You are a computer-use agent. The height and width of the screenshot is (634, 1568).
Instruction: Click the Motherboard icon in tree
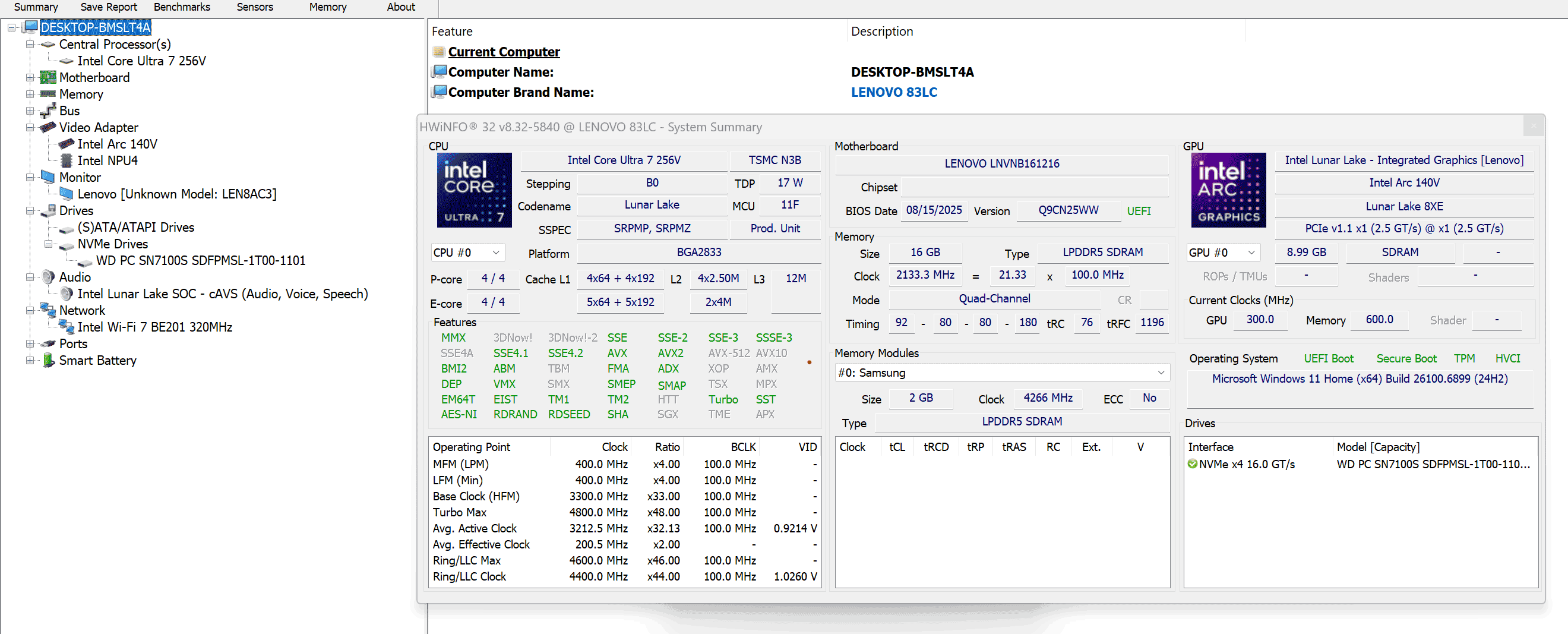(48, 77)
